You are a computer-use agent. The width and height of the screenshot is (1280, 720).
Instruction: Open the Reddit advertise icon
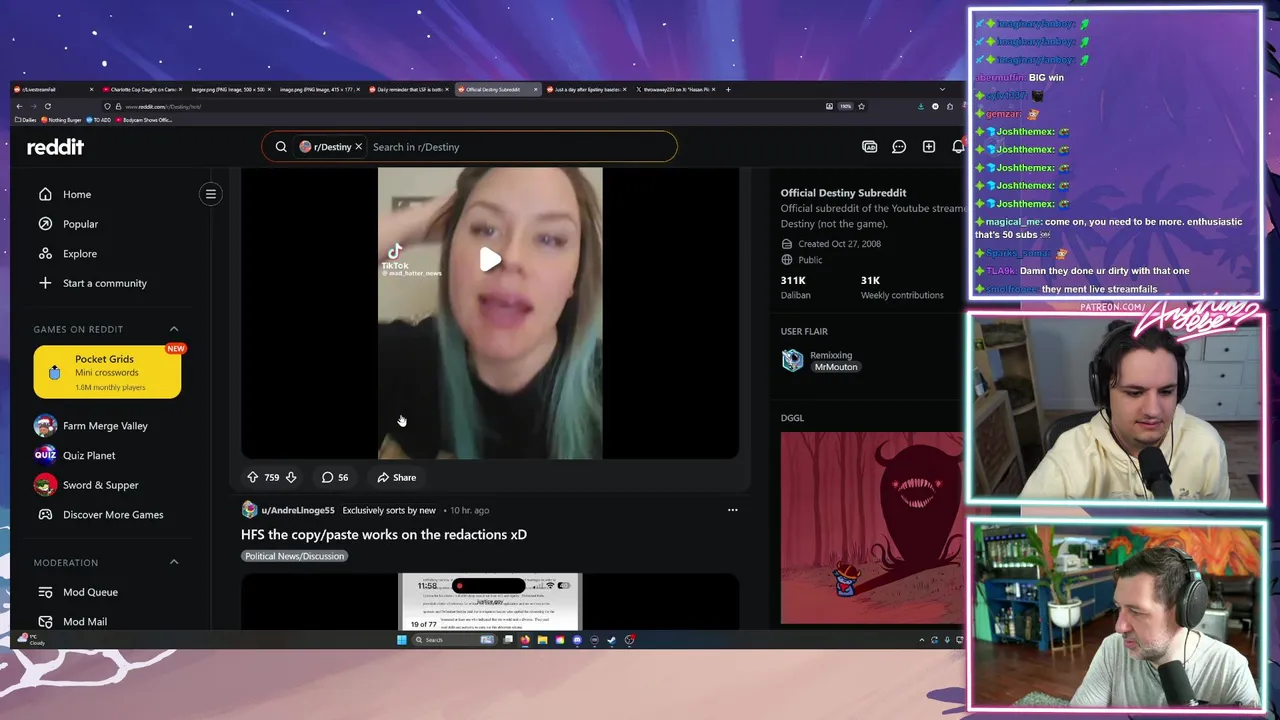(x=869, y=147)
